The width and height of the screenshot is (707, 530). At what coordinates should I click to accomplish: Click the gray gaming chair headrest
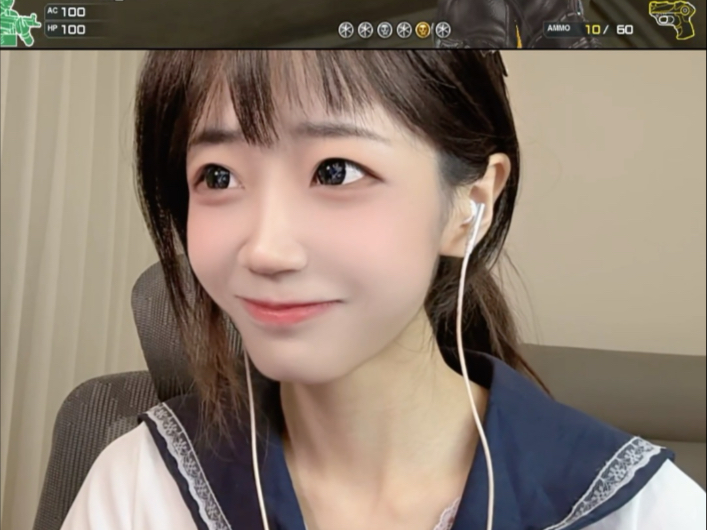150,320
